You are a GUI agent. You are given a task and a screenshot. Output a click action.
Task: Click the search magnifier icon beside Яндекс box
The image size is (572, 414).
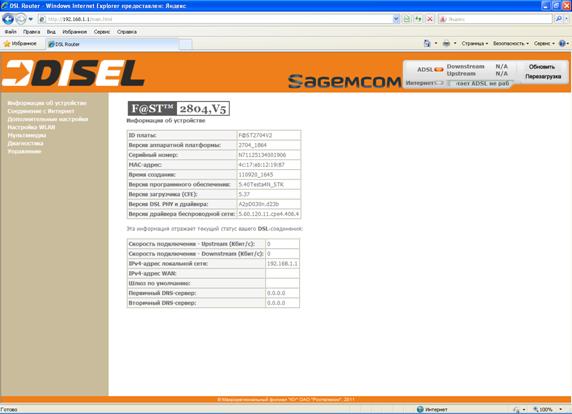pyautogui.click(x=558, y=19)
